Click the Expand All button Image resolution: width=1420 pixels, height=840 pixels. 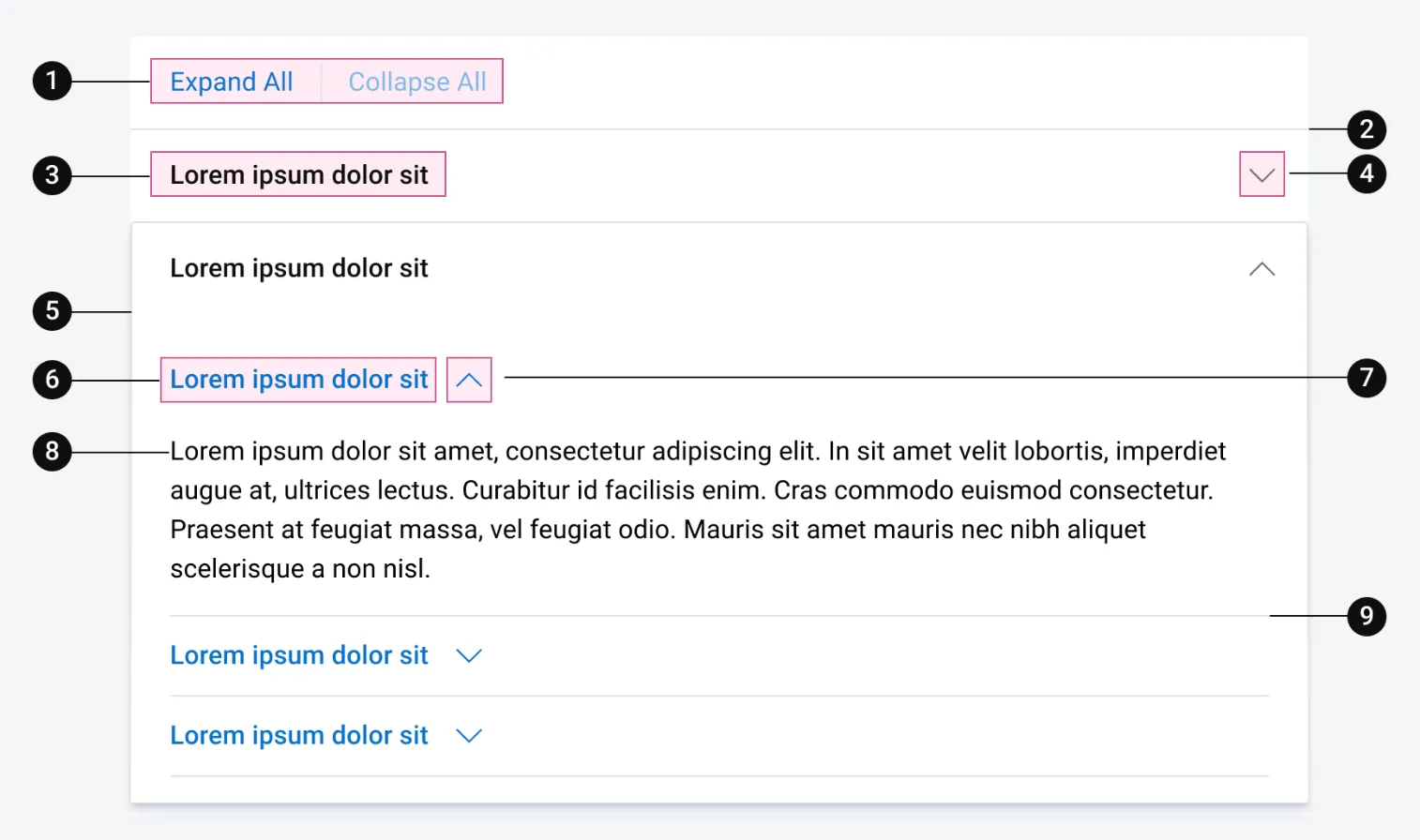click(x=232, y=82)
